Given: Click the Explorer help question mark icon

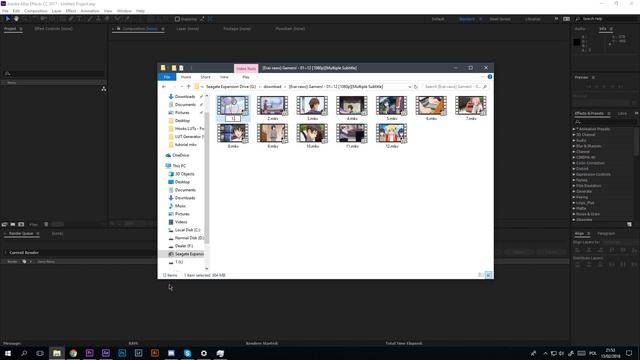Looking at the screenshot, I should [489, 77].
